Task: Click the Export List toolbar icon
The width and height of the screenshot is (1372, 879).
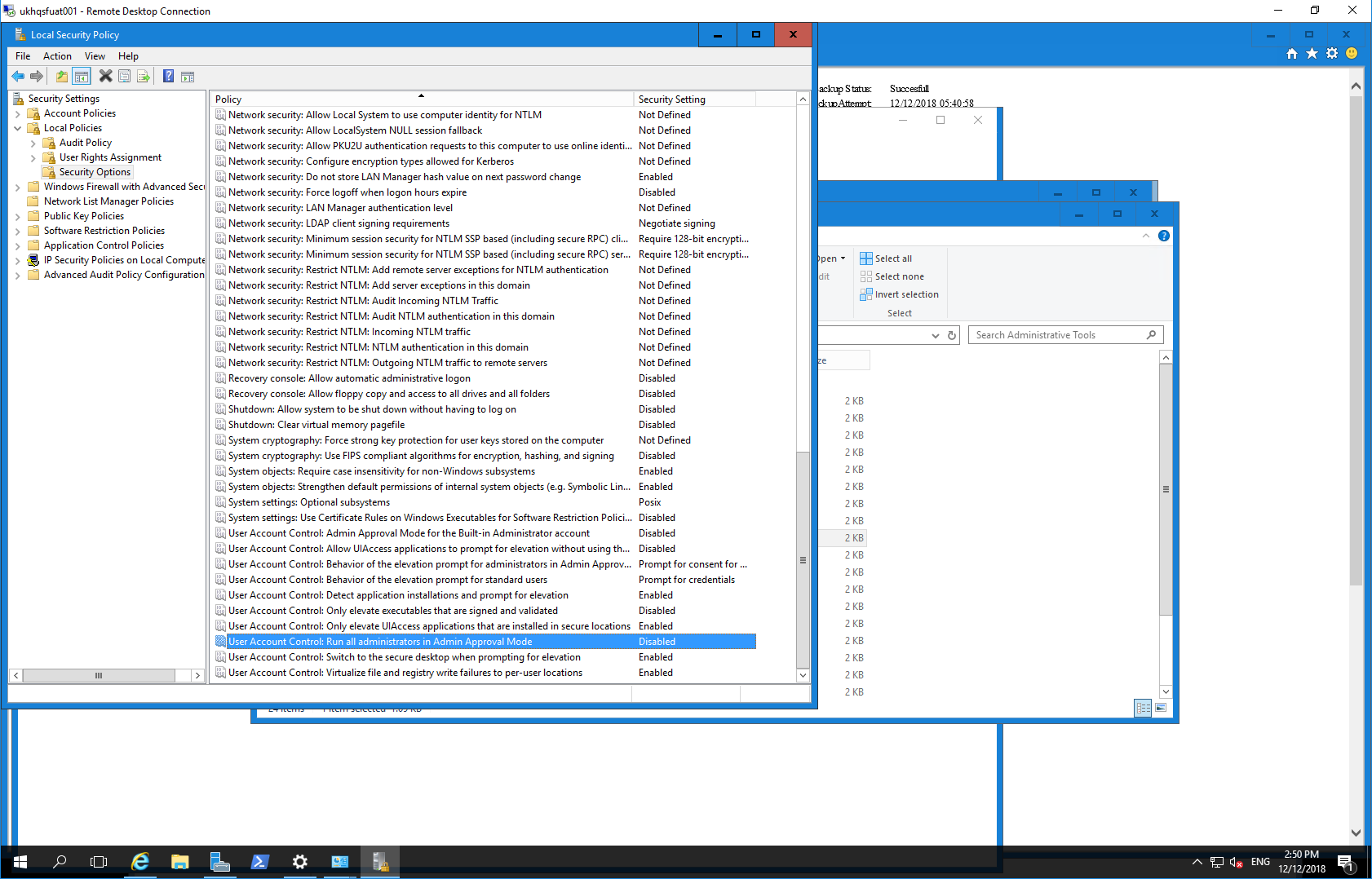Action: [x=144, y=76]
